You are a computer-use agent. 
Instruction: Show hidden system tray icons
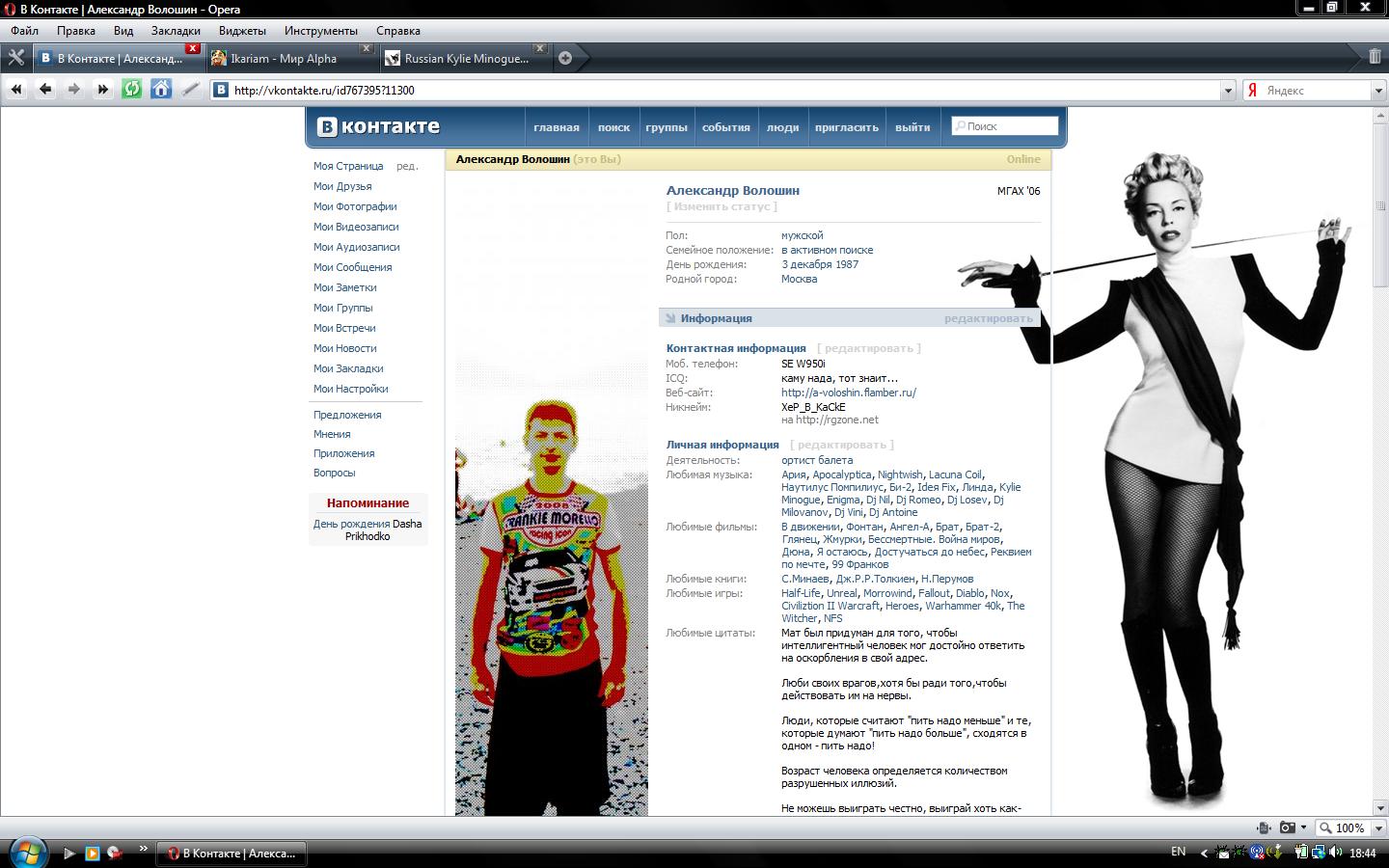1203,853
